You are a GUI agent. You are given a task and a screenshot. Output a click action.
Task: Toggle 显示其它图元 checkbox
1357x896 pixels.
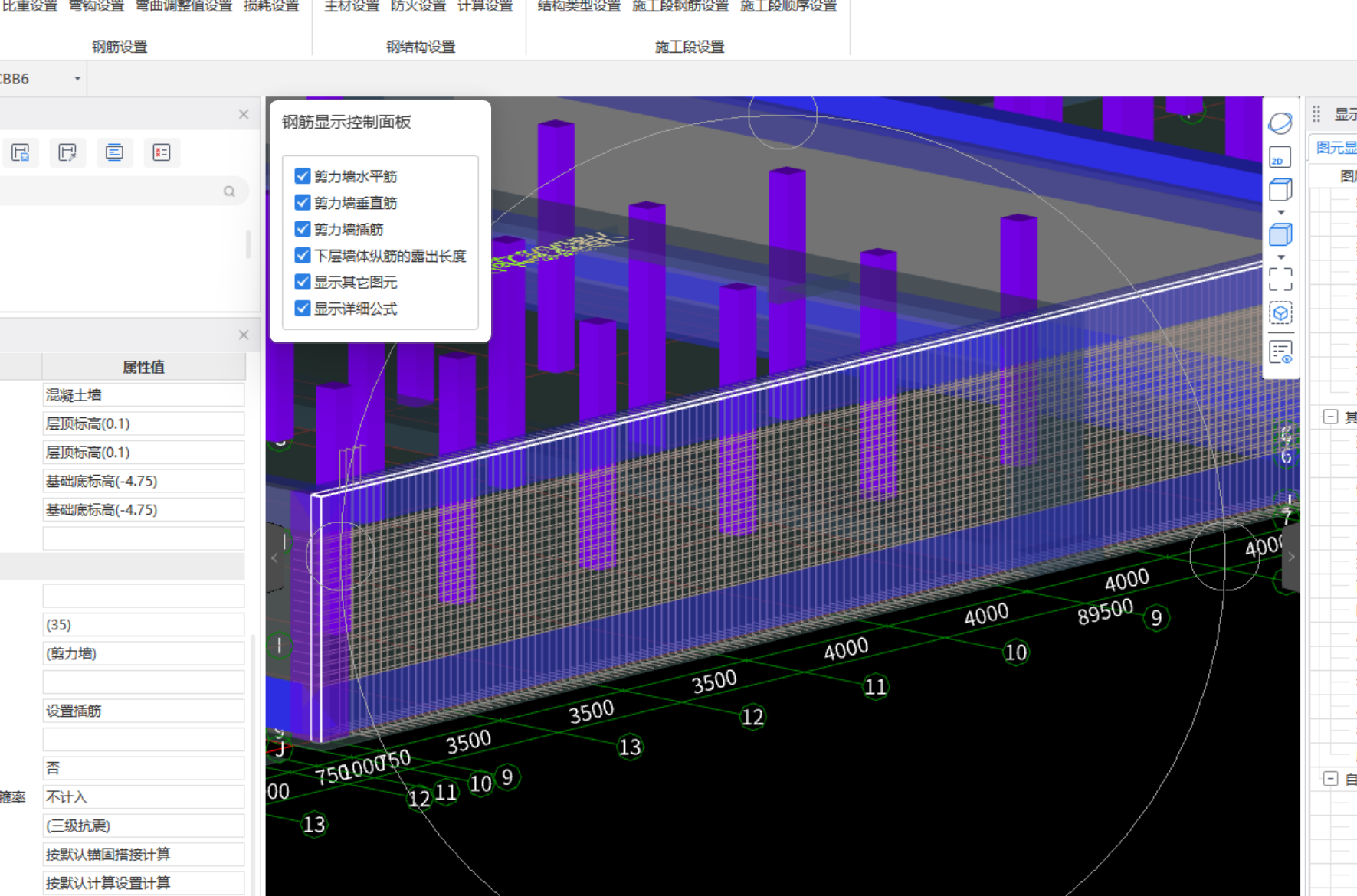303,282
